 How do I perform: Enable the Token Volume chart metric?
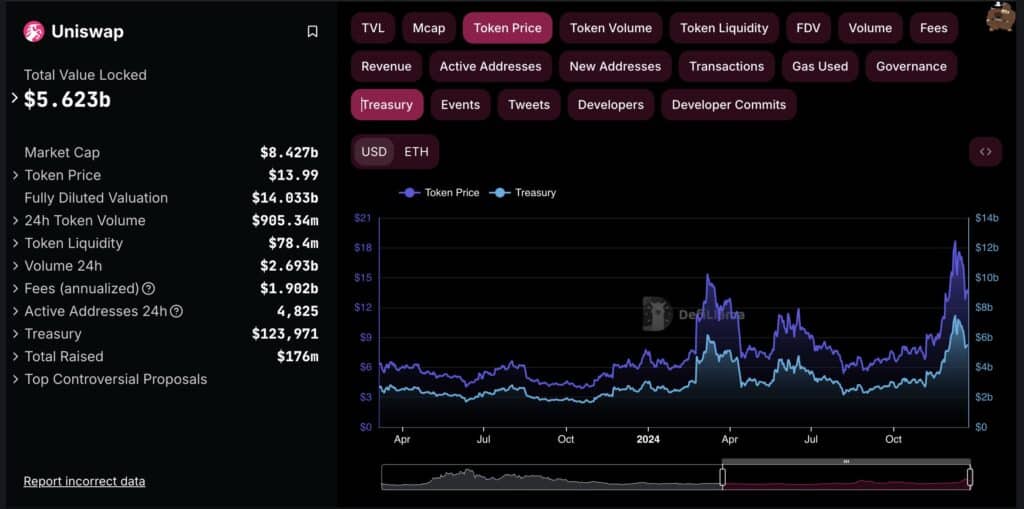[611, 28]
